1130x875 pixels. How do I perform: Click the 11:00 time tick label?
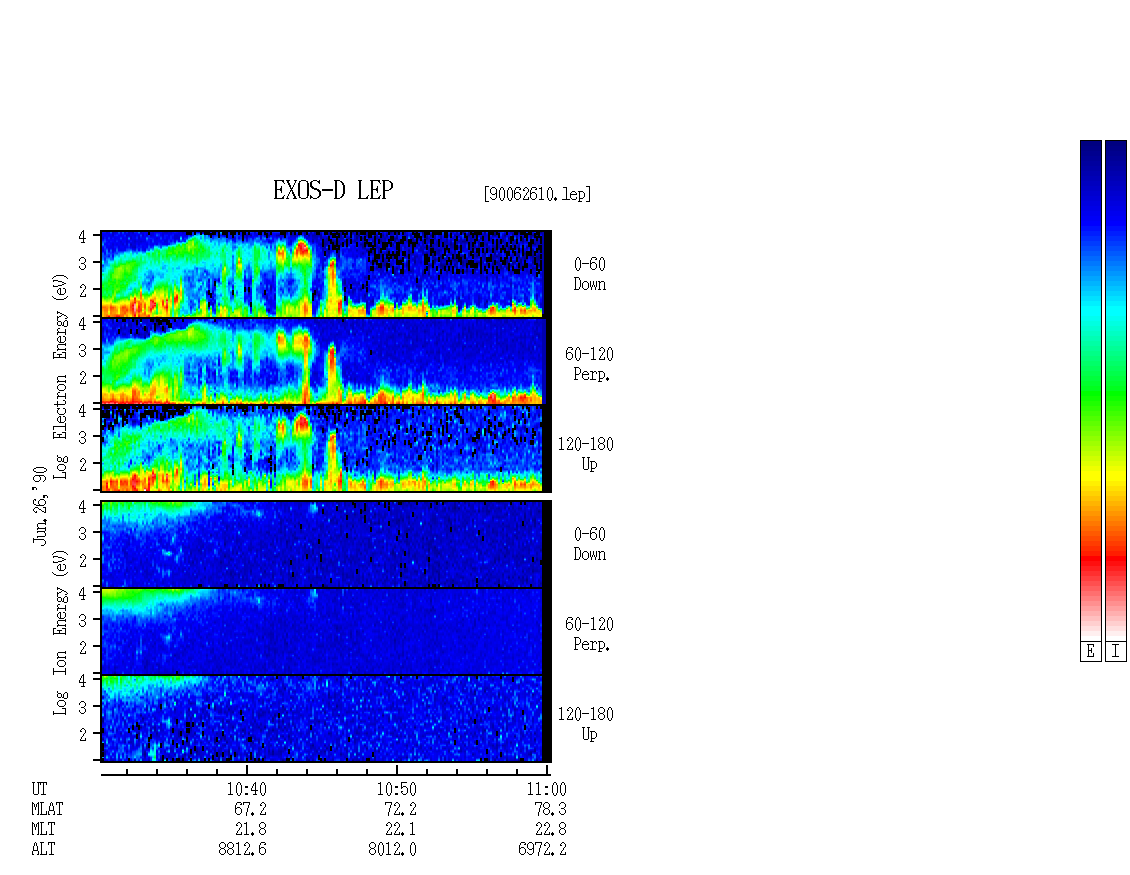[546, 789]
